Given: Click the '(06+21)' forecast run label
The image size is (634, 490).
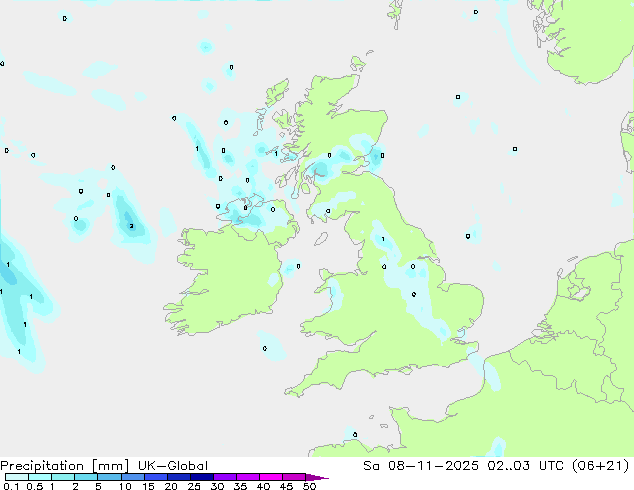Looking at the screenshot, I should pyautogui.click(x=601, y=466).
